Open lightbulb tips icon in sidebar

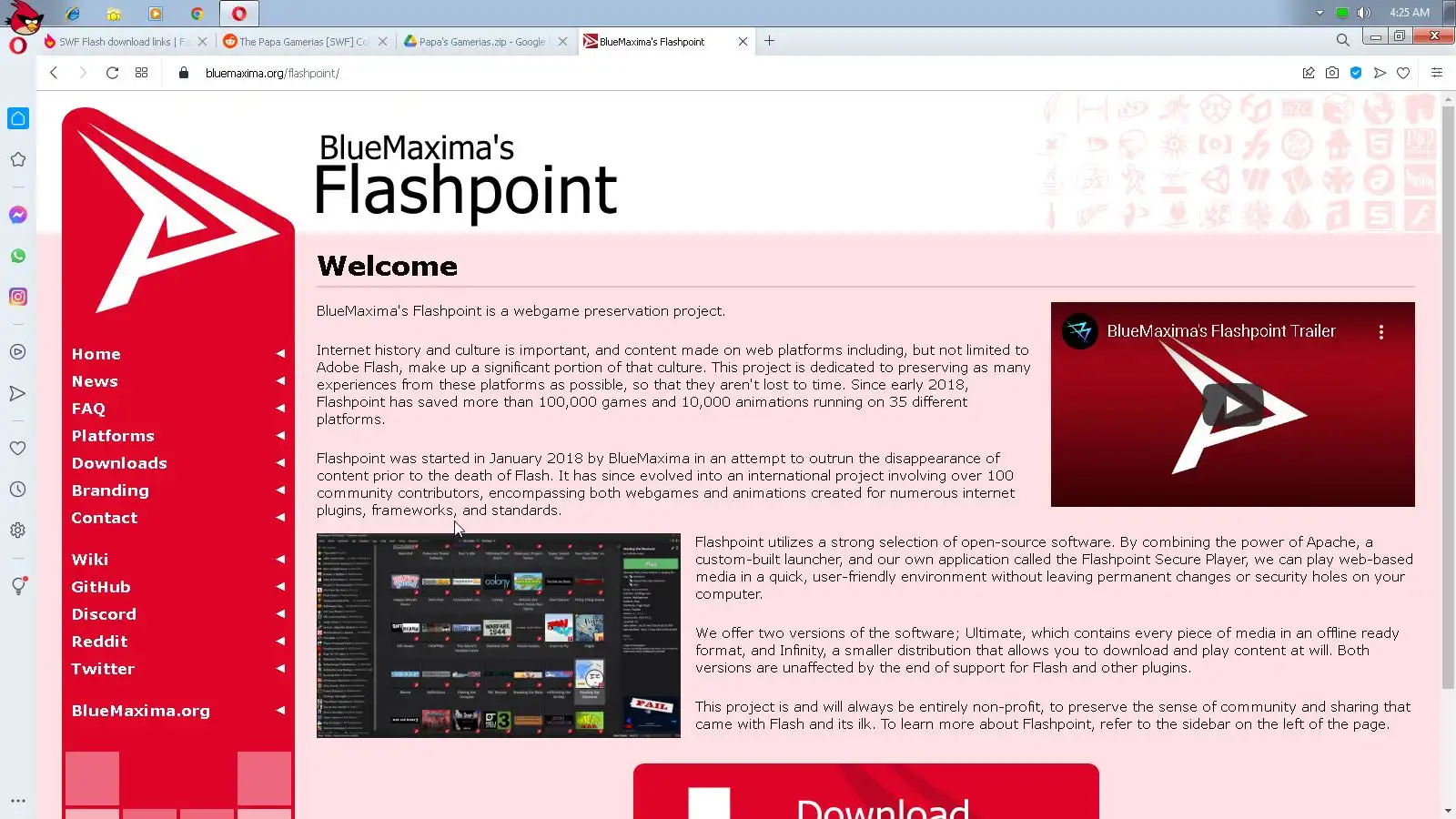(18, 586)
